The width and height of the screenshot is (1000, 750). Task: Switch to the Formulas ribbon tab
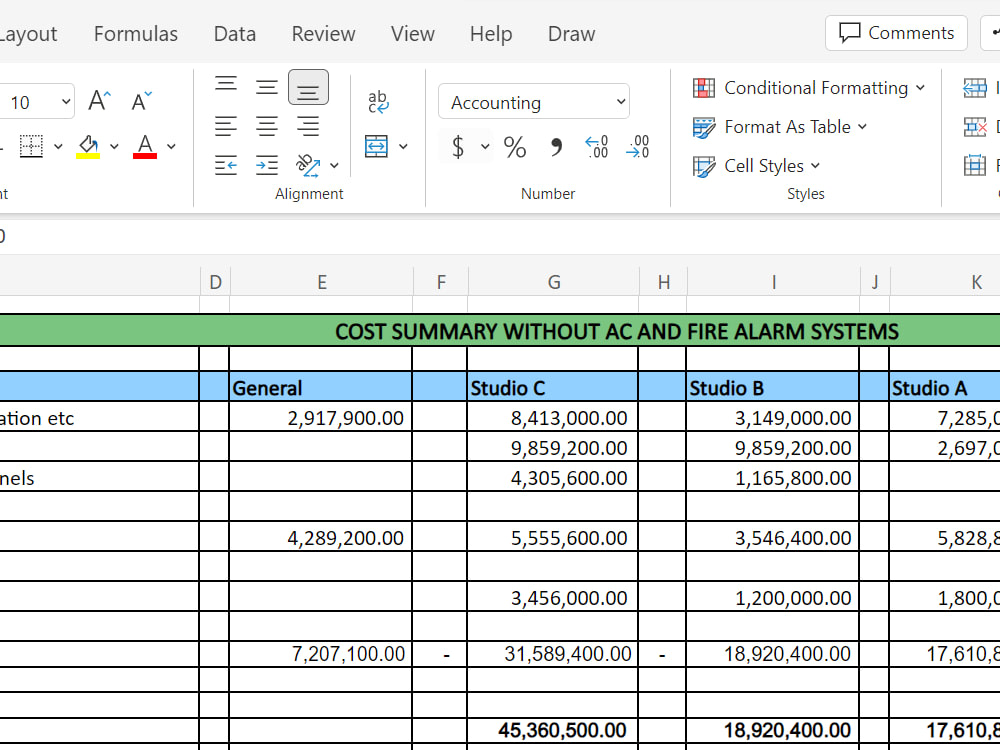(135, 33)
